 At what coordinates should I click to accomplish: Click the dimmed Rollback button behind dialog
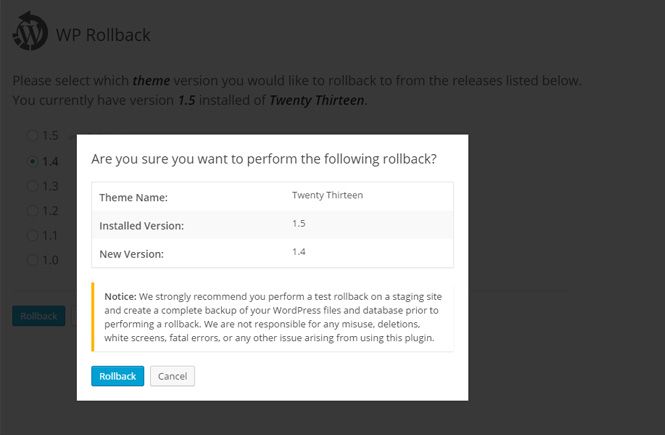tap(39, 316)
